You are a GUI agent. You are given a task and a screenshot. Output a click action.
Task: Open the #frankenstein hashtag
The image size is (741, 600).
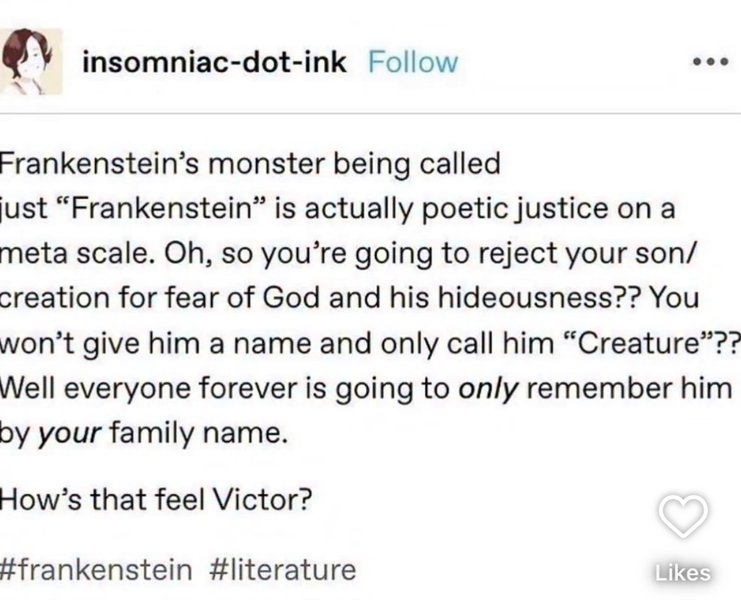[96, 569]
